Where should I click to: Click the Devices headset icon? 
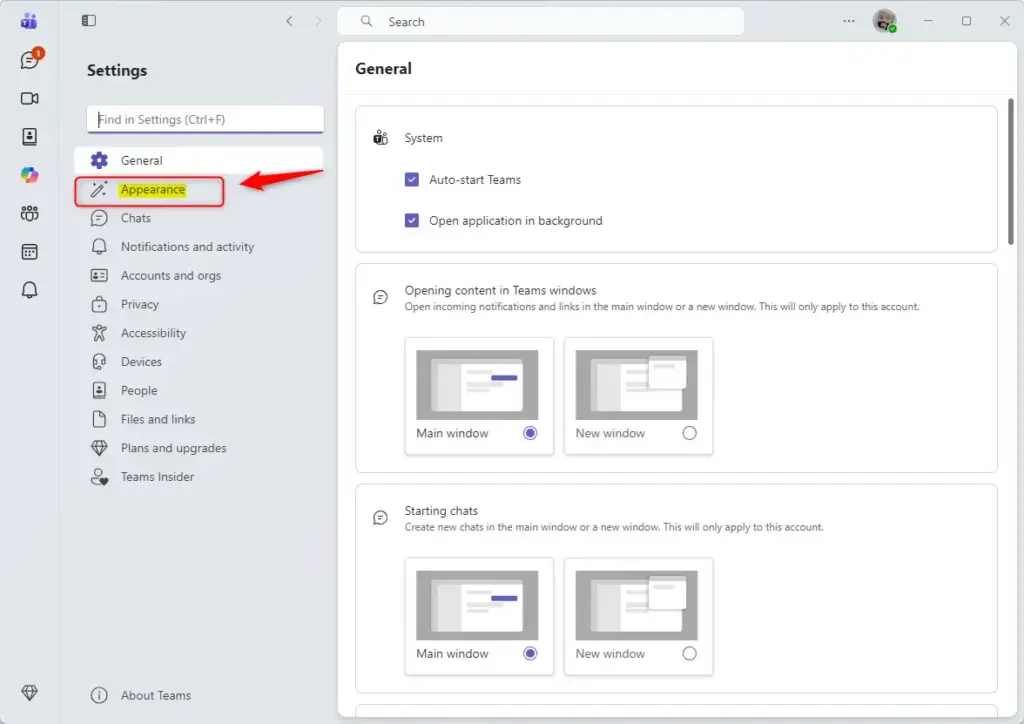pyautogui.click(x=99, y=362)
